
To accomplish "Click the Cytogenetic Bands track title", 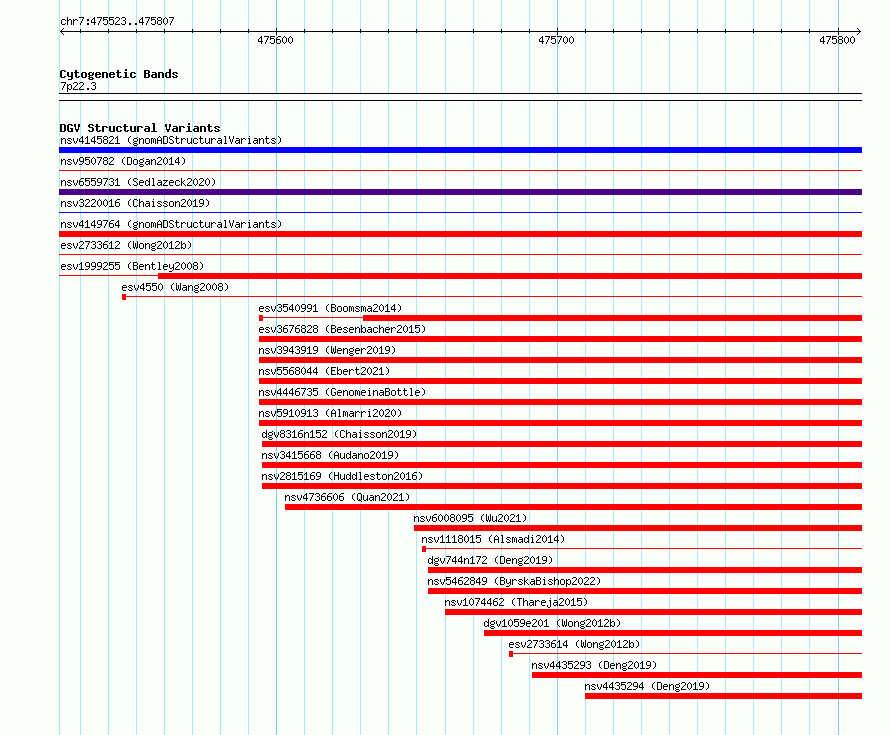I will (x=119, y=74).
